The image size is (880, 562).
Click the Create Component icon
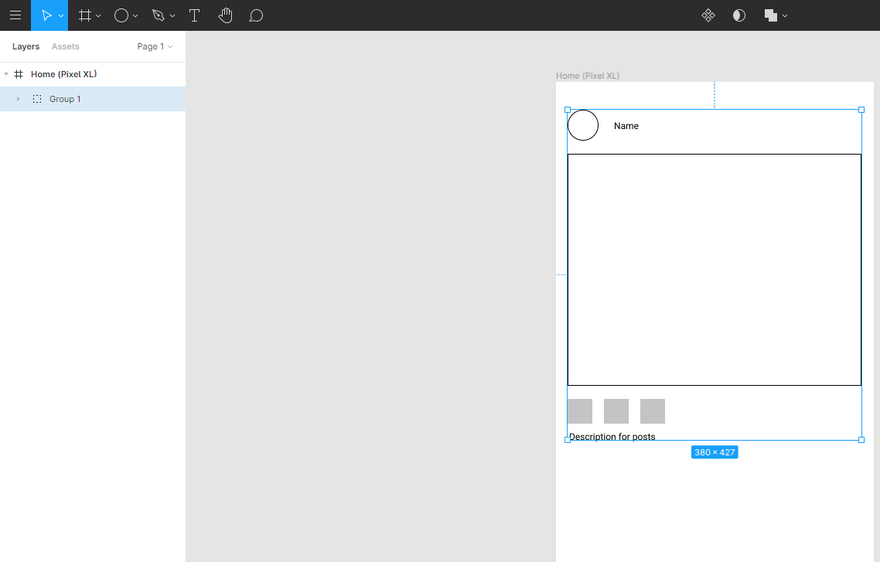pyautogui.click(x=708, y=15)
